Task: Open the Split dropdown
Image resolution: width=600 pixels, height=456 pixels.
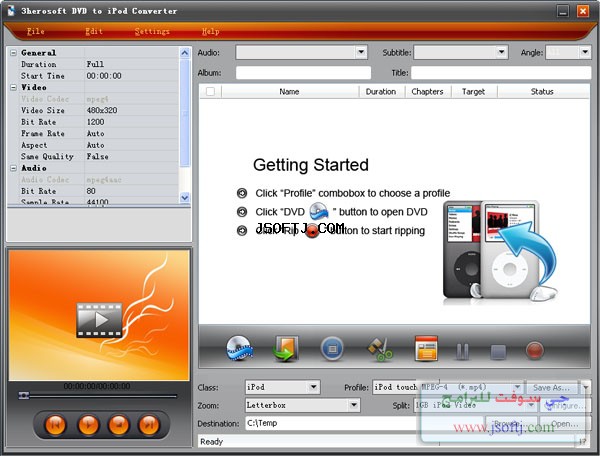Action: click(475, 405)
